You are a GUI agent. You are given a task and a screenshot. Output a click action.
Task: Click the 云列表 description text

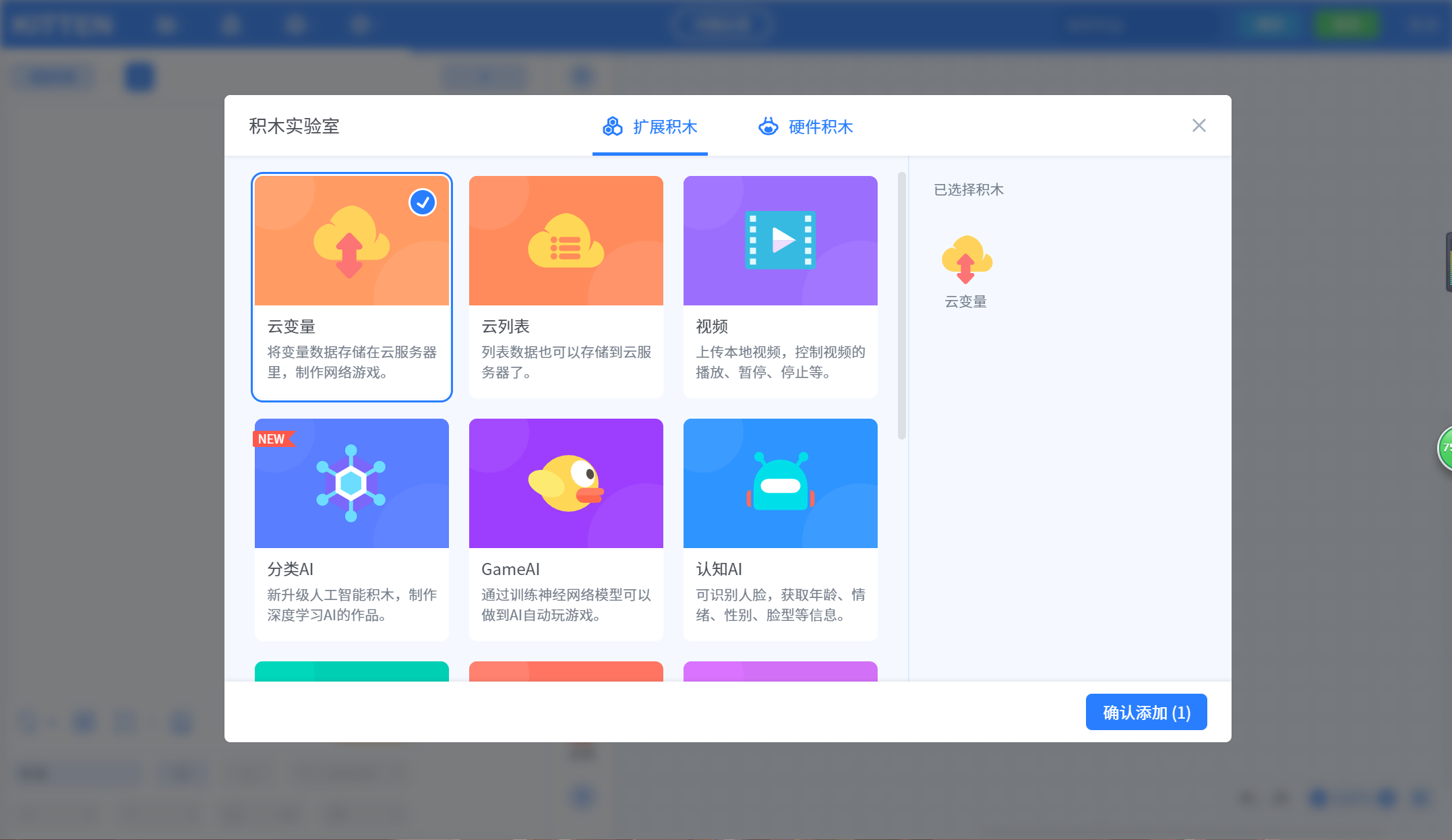pyautogui.click(x=566, y=362)
